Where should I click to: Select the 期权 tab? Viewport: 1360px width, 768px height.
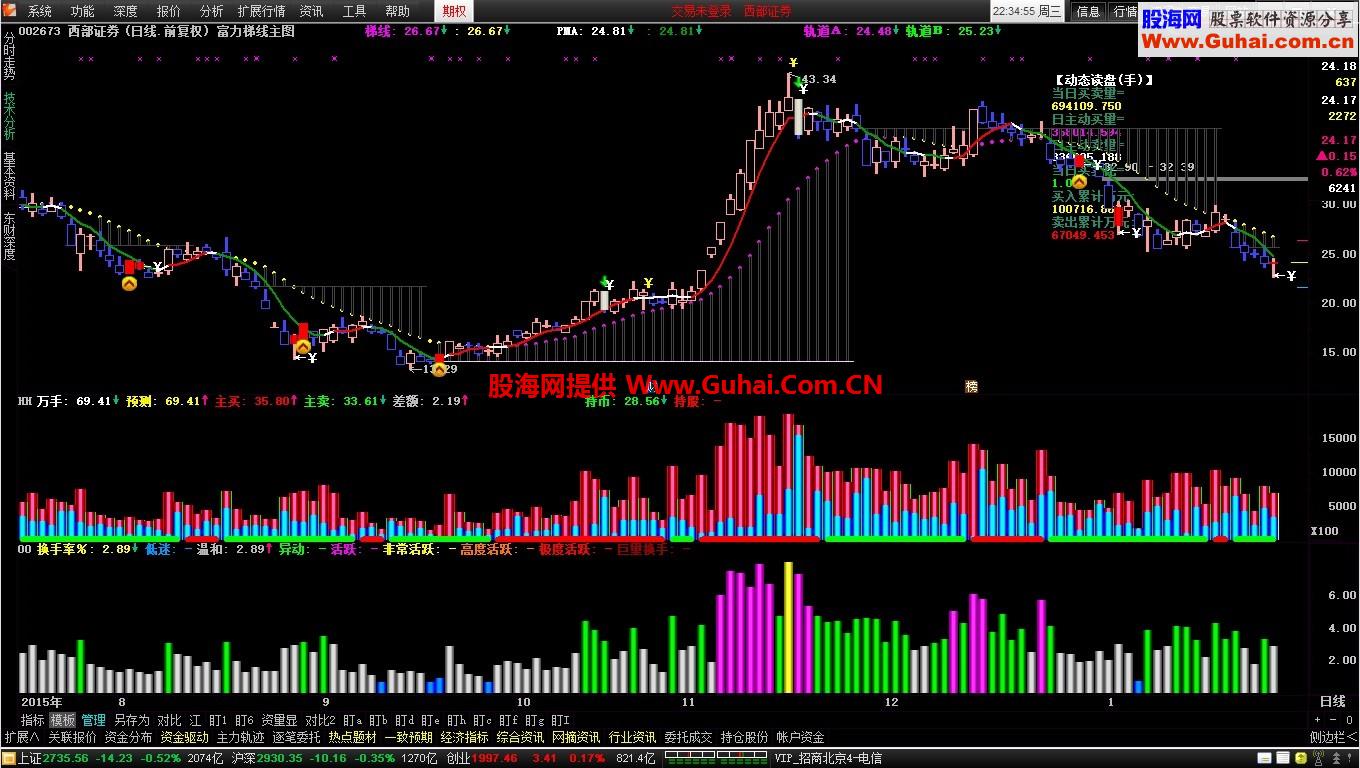(x=454, y=11)
